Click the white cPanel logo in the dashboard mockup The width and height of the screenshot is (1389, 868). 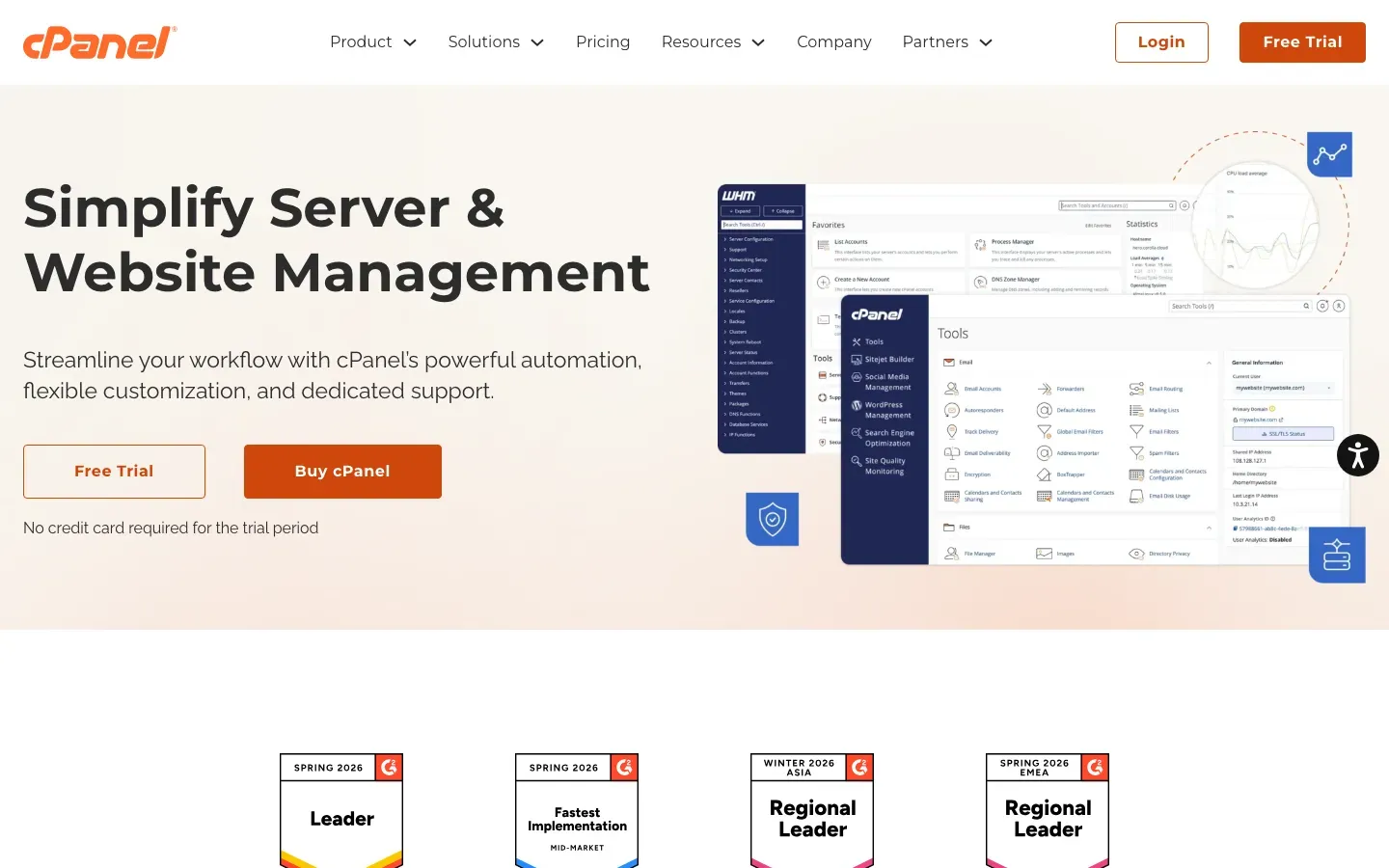877,314
